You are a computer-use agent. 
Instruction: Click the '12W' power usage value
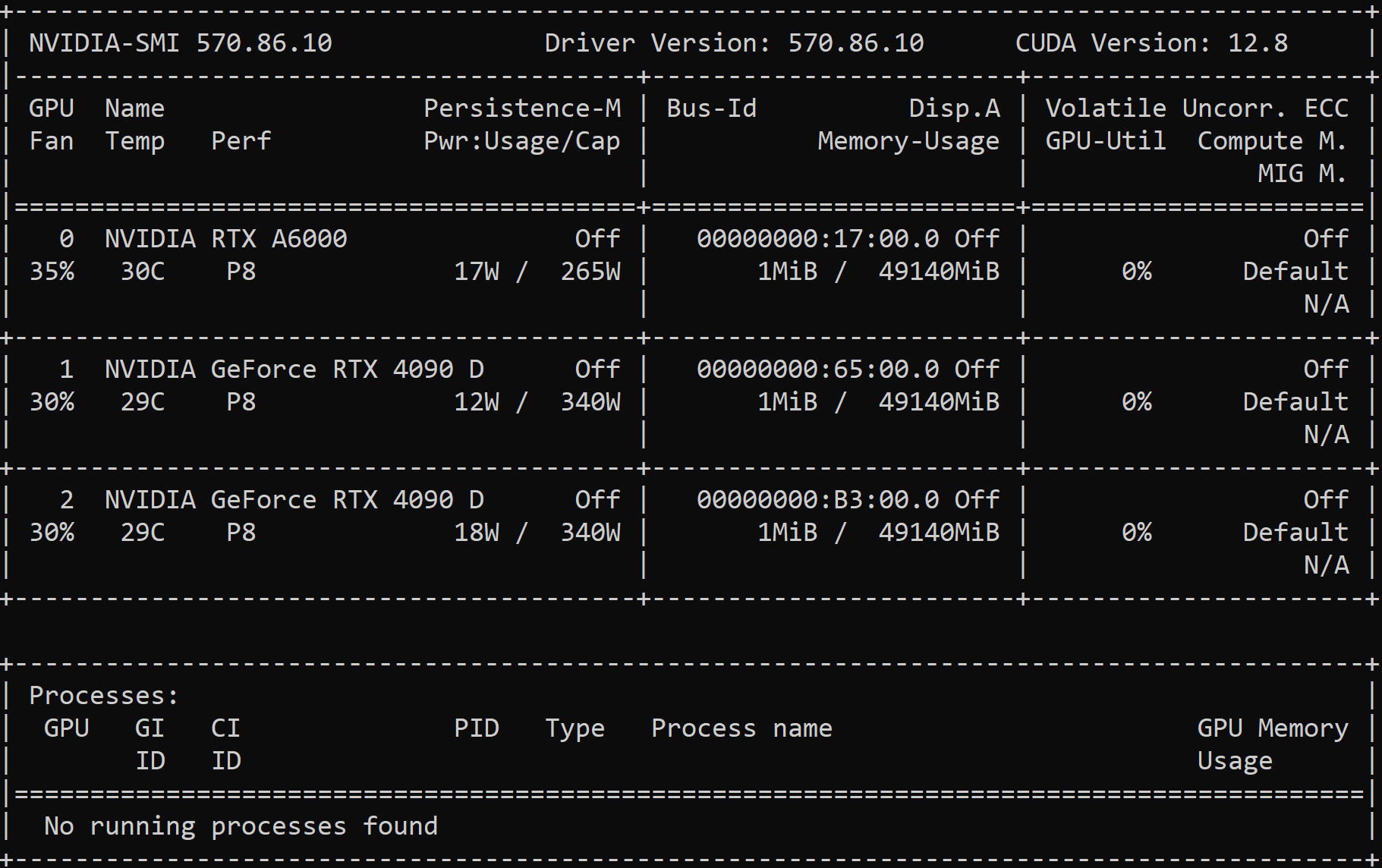coord(477,401)
